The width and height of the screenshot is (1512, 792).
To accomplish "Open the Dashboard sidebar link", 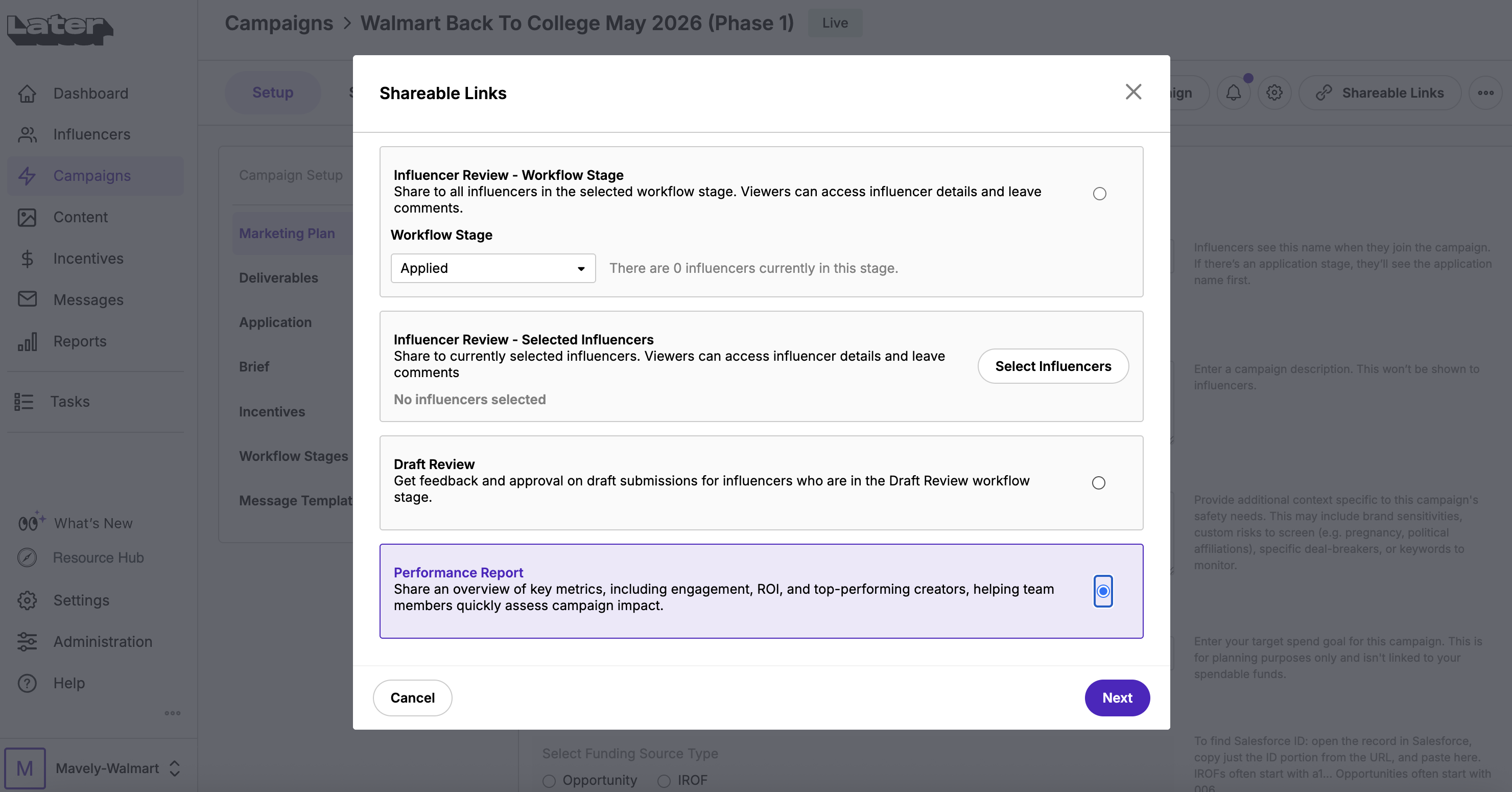I will (x=91, y=94).
